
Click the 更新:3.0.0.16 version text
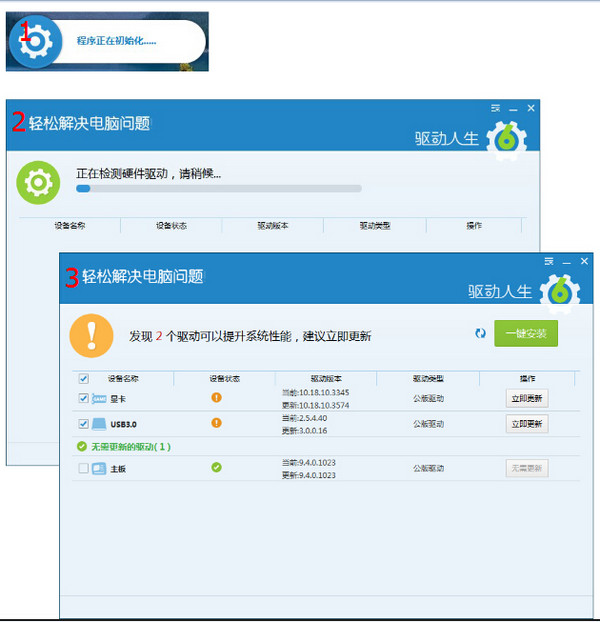305,430
